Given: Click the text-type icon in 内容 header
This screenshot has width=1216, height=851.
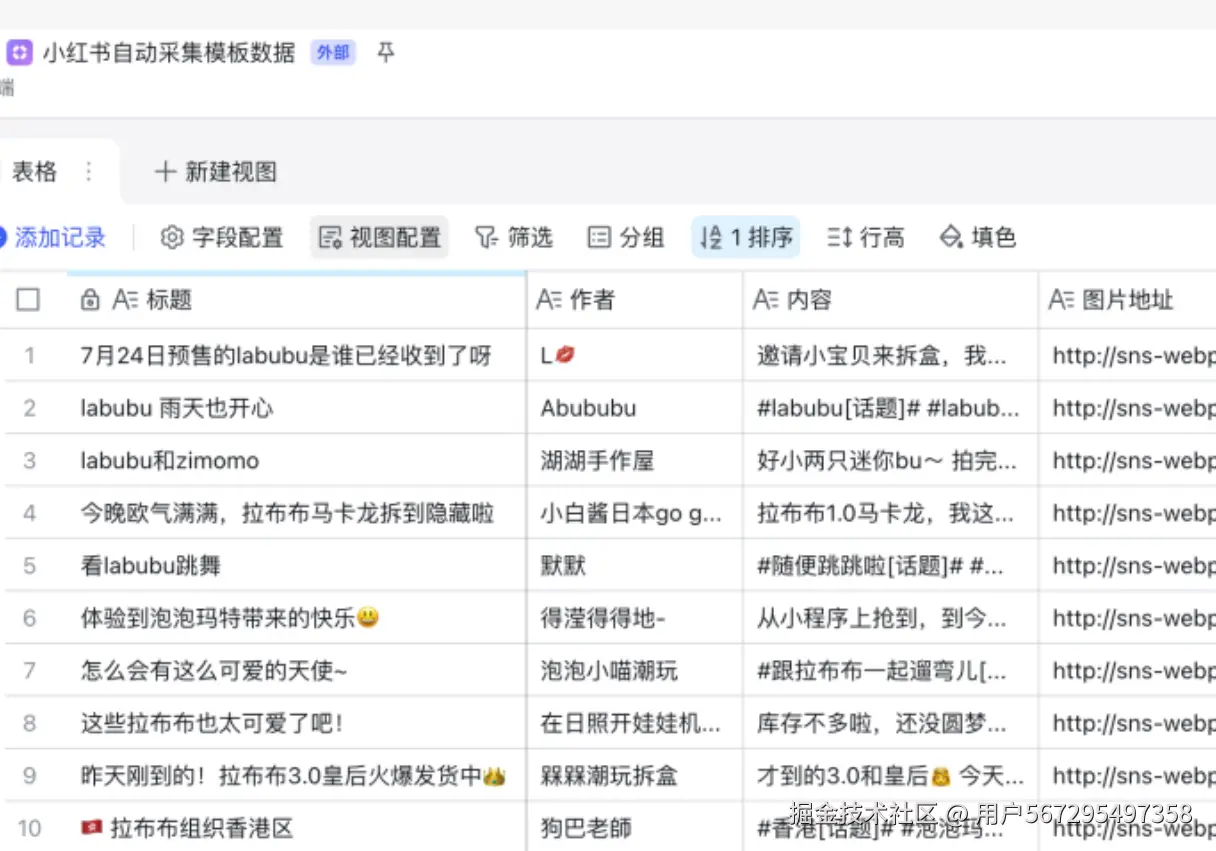Looking at the screenshot, I should [766, 299].
